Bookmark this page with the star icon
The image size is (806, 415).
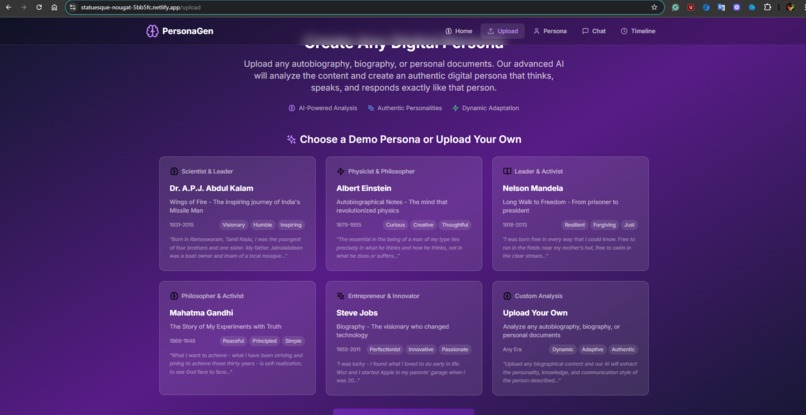pyautogui.click(x=654, y=7)
